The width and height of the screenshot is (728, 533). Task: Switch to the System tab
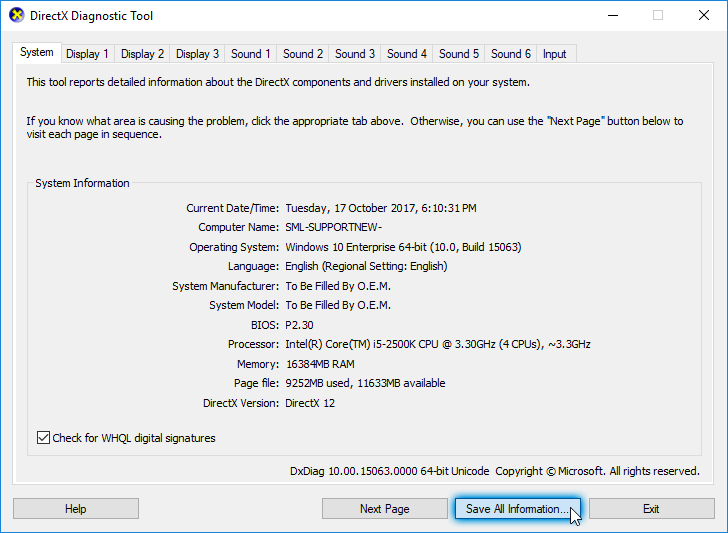[x=37, y=52]
